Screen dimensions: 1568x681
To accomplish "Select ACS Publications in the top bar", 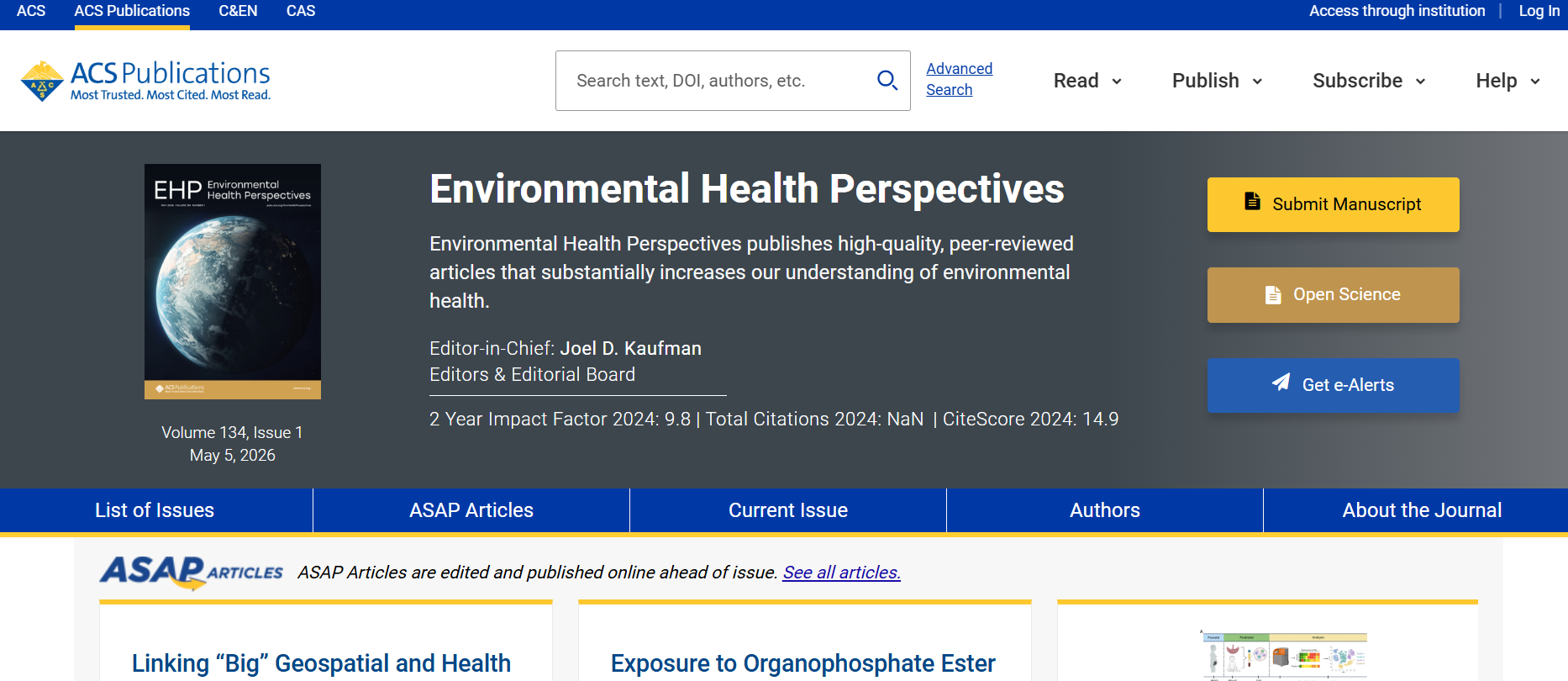I will click(x=132, y=11).
